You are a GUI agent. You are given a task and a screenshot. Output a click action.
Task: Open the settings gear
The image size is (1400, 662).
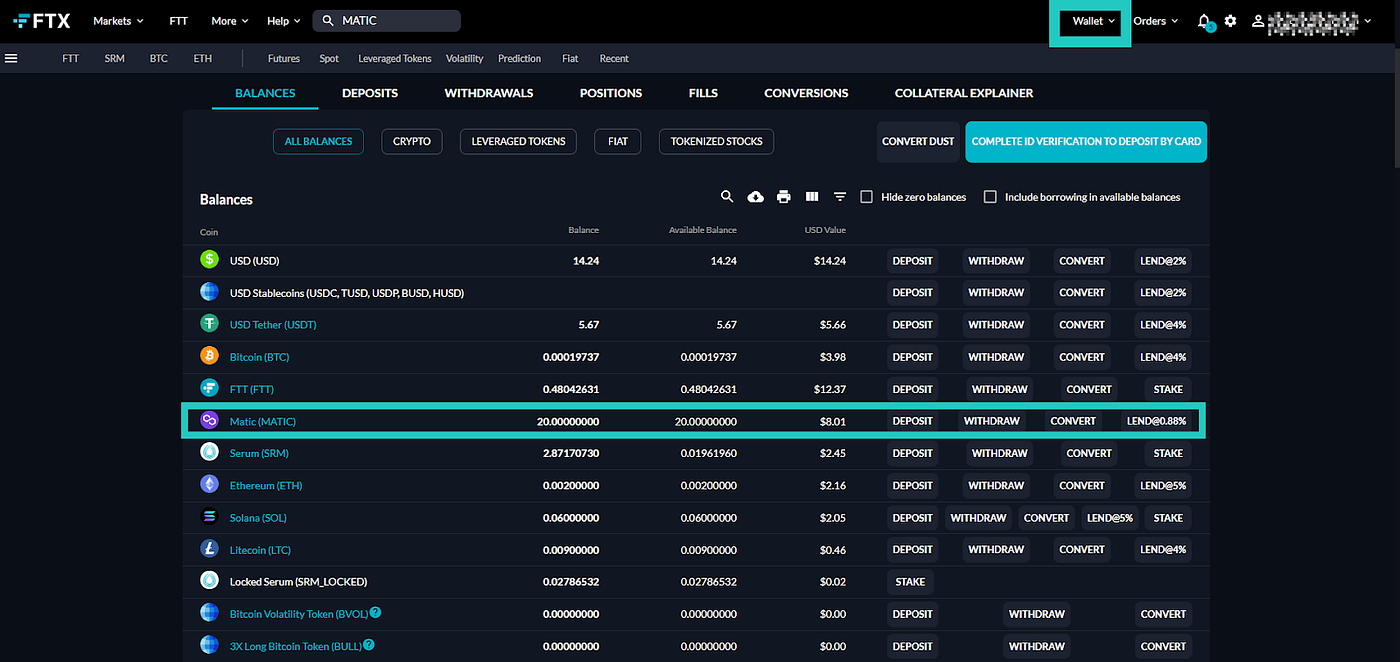point(1231,21)
